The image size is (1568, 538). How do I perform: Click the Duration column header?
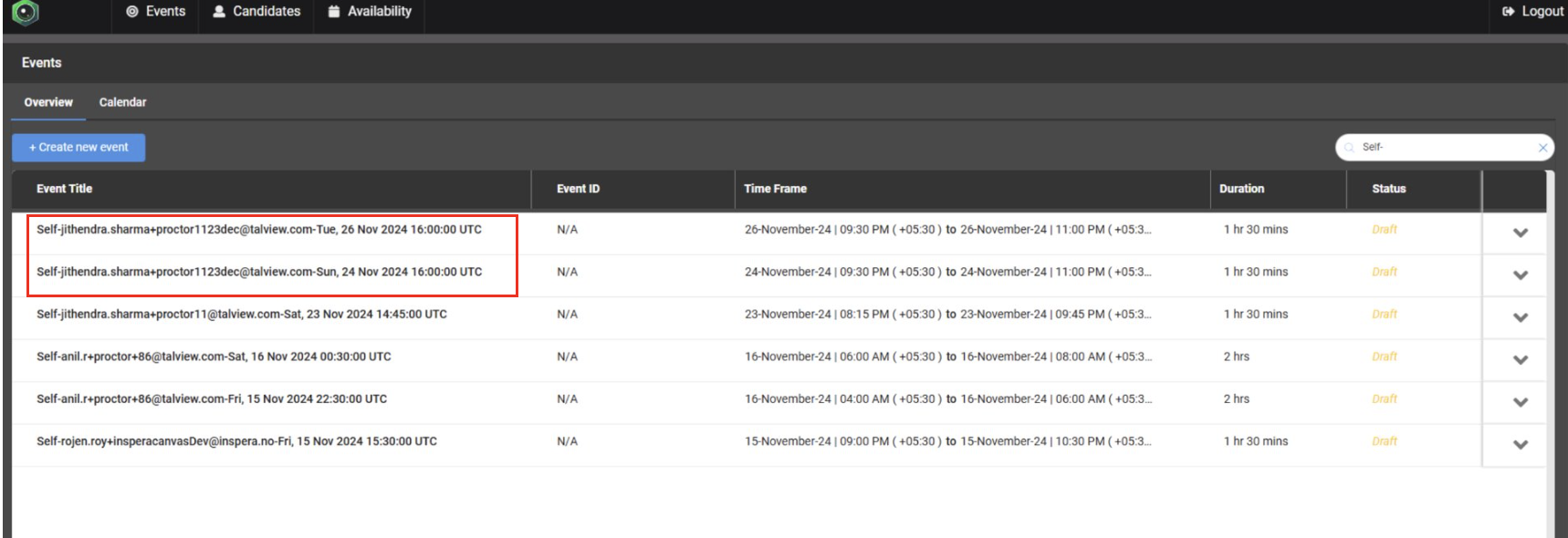(x=1241, y=189)
